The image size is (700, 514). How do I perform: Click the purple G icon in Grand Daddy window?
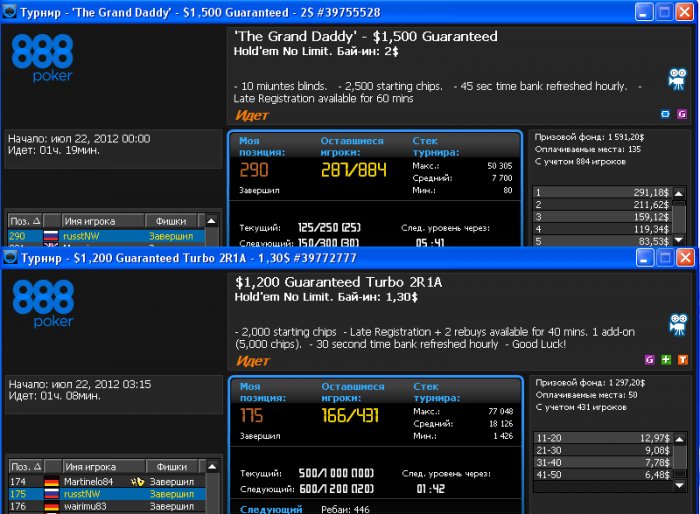682,114
